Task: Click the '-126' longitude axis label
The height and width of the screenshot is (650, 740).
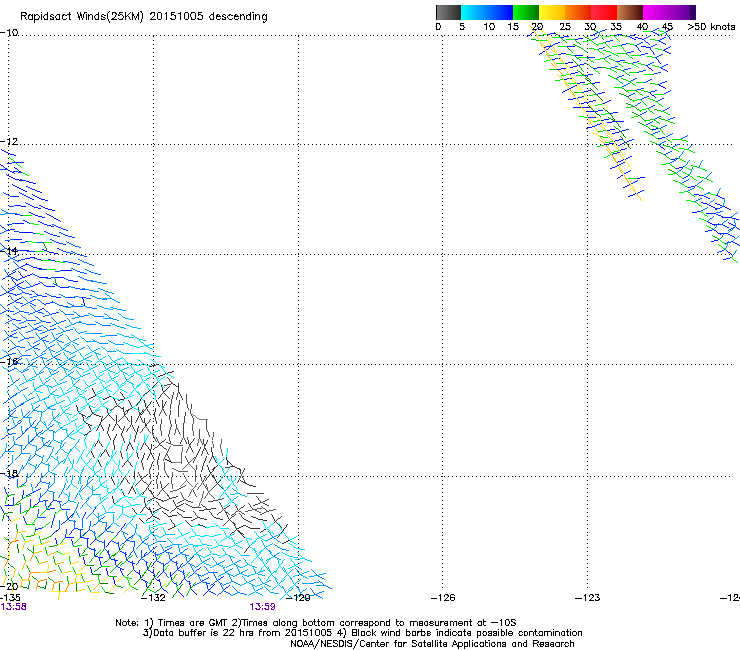Action: click(x=443, y=598)
